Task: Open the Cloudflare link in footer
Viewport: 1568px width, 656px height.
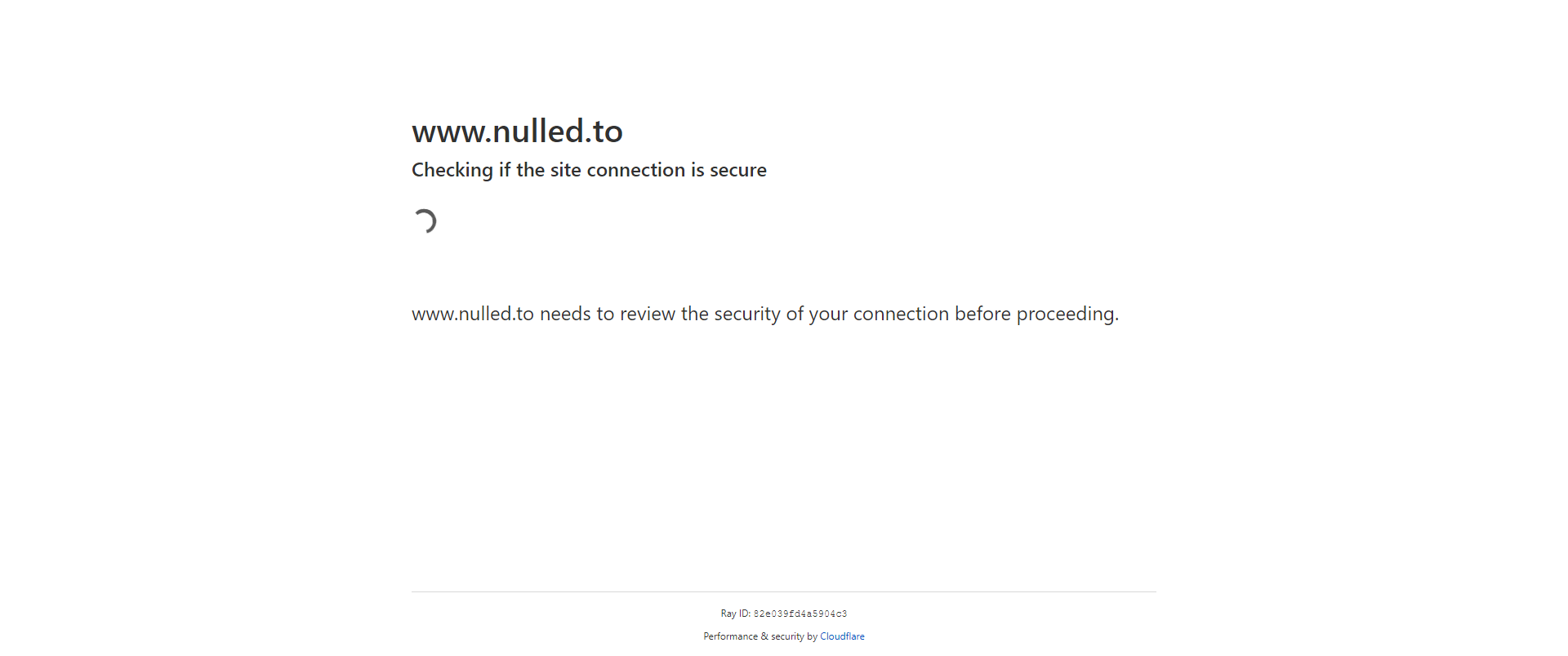Action: [842, 636]
